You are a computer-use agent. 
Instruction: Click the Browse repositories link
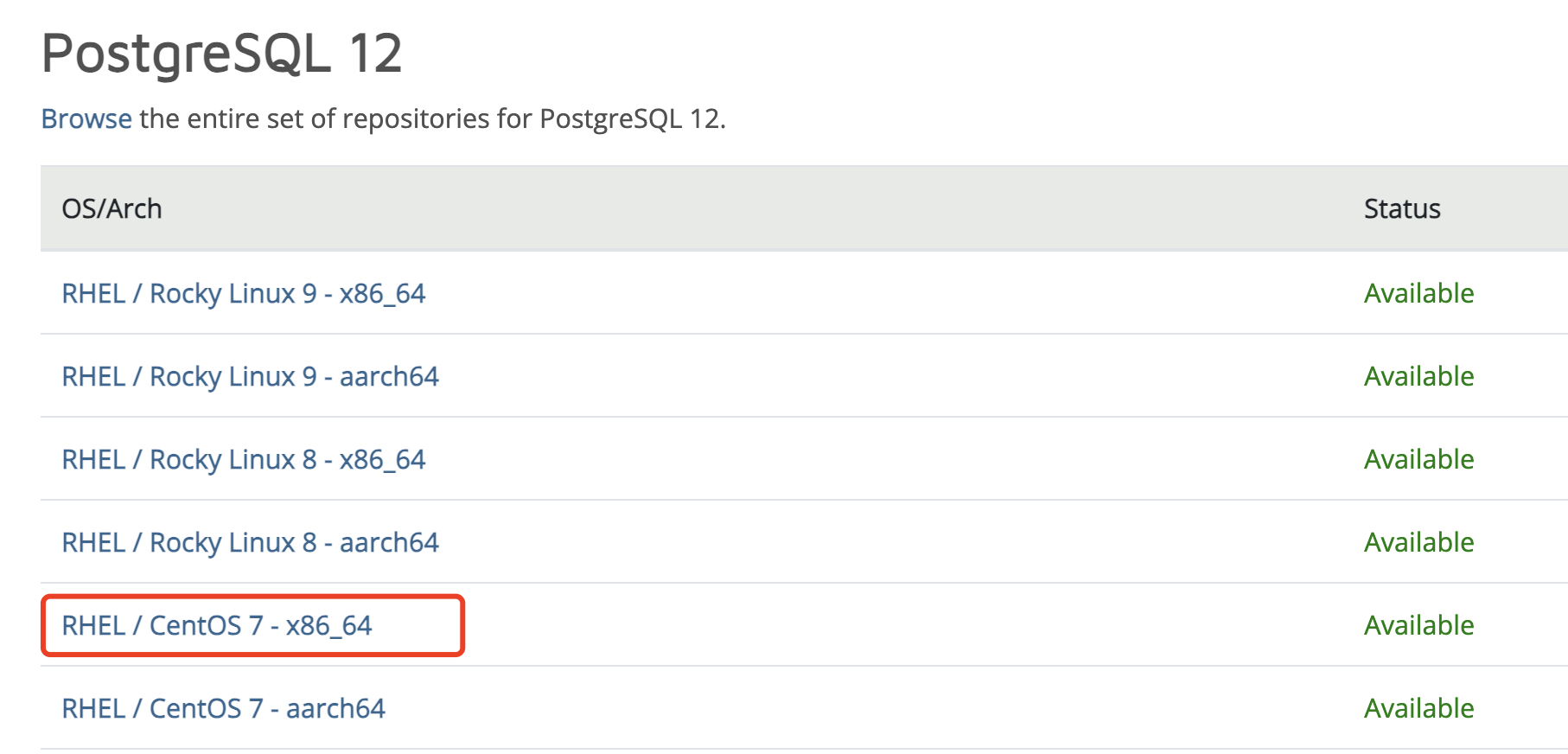tap(86, 118)
